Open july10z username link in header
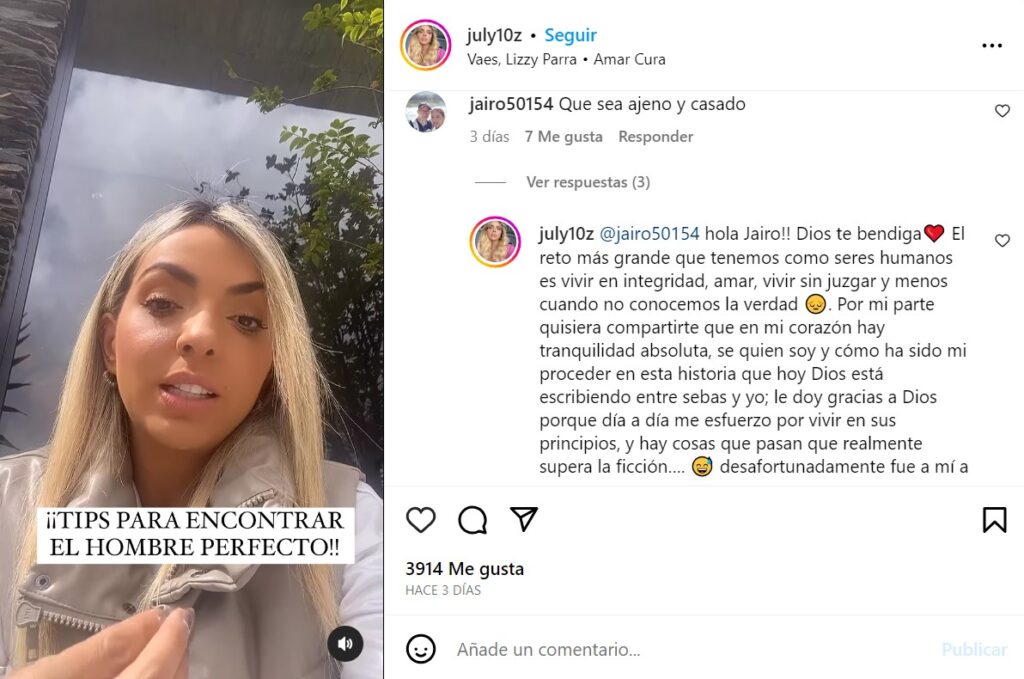The width and height of the screenshot is (1024, 679). (x=494, y=35)
